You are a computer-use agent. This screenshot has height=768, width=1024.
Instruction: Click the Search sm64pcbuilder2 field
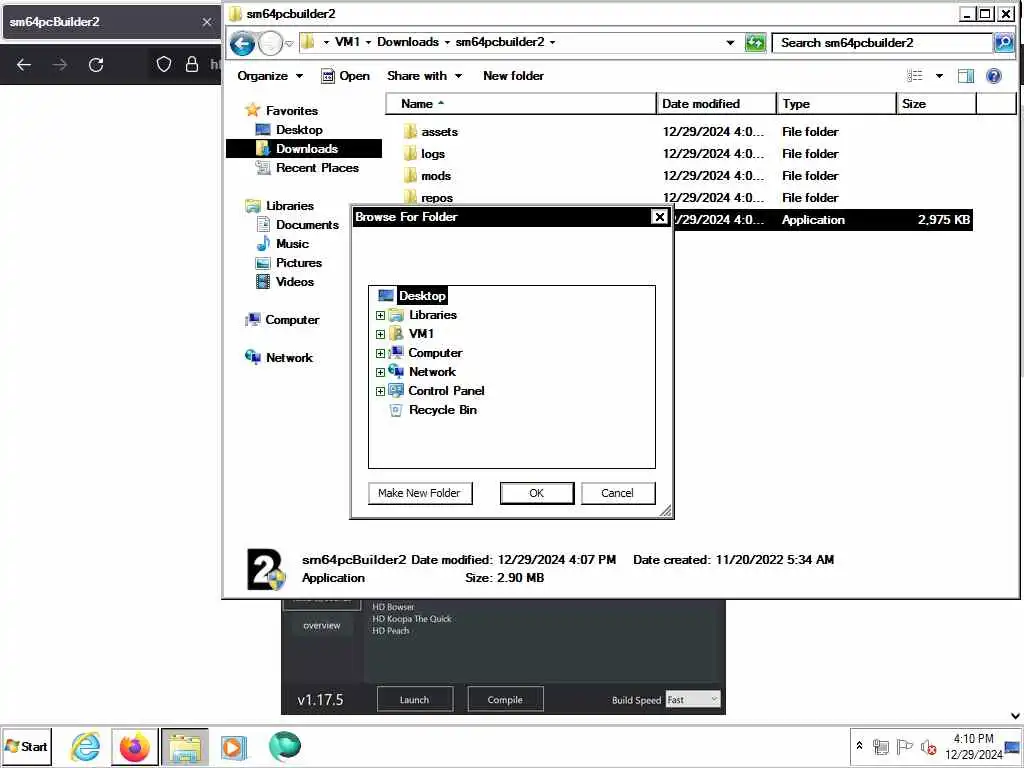pyautogui.click(x=882, y=43)
